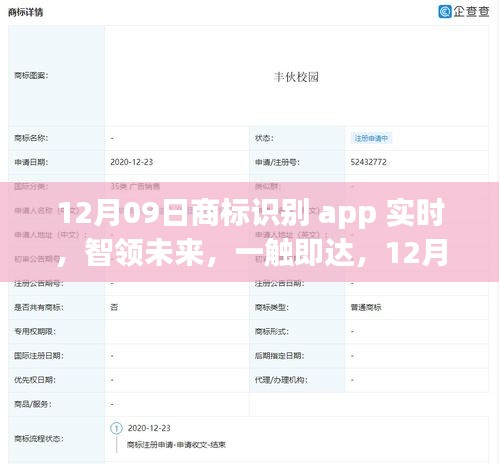Click the 商标流程状态 label
The image size is (499, 464).
[39, 438]
